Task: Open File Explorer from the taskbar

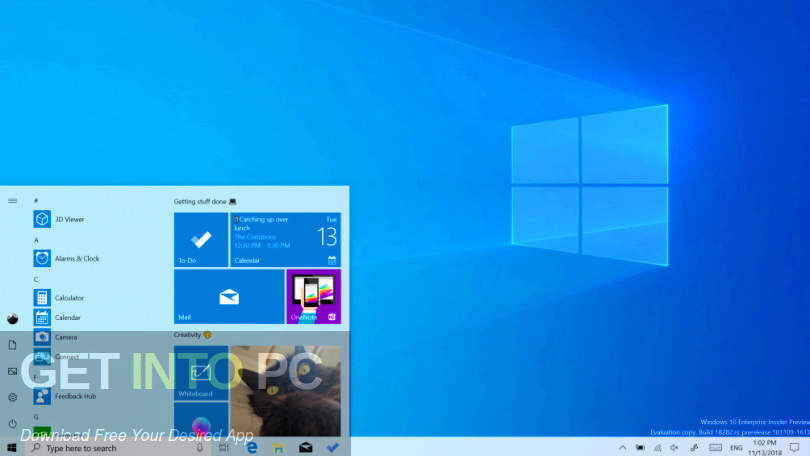Action: [x=278, y=448]
